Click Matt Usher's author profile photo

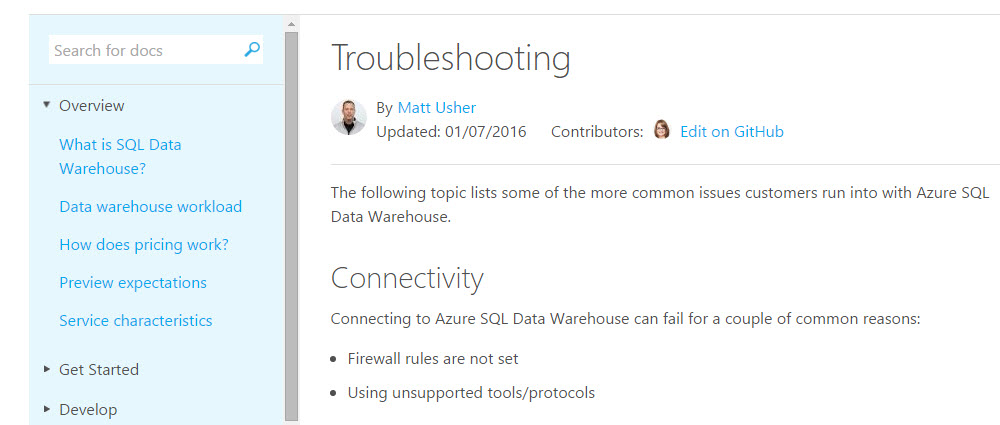coord(349,118)
